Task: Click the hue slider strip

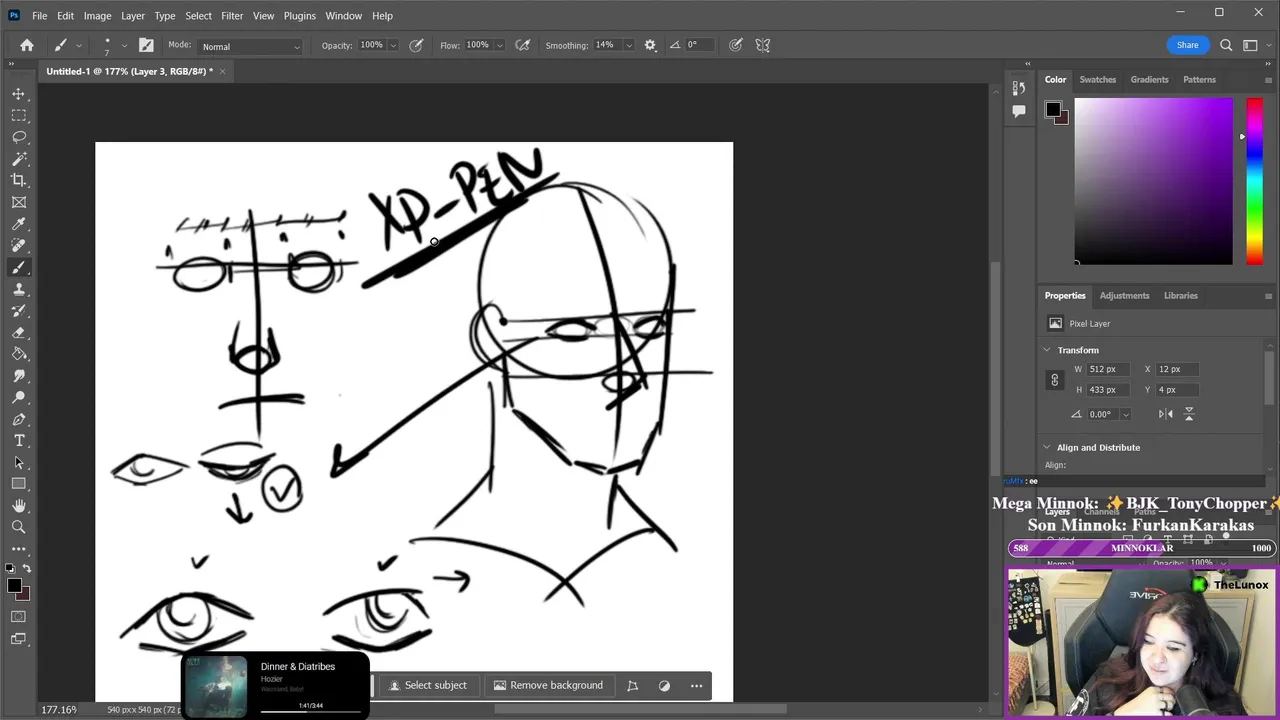Action: [x=1254, y=181]
